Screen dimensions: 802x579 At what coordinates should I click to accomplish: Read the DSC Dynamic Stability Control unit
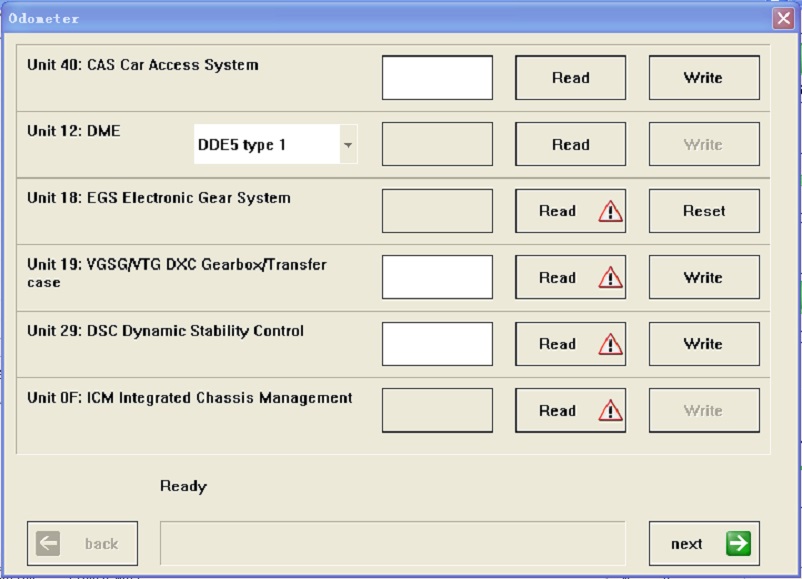coord(570,344)
